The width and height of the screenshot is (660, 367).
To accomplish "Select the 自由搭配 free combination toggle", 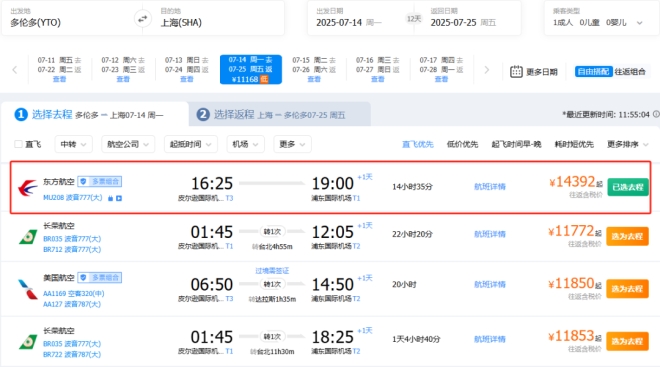I will pyautogui.click(x=593, y=72).
